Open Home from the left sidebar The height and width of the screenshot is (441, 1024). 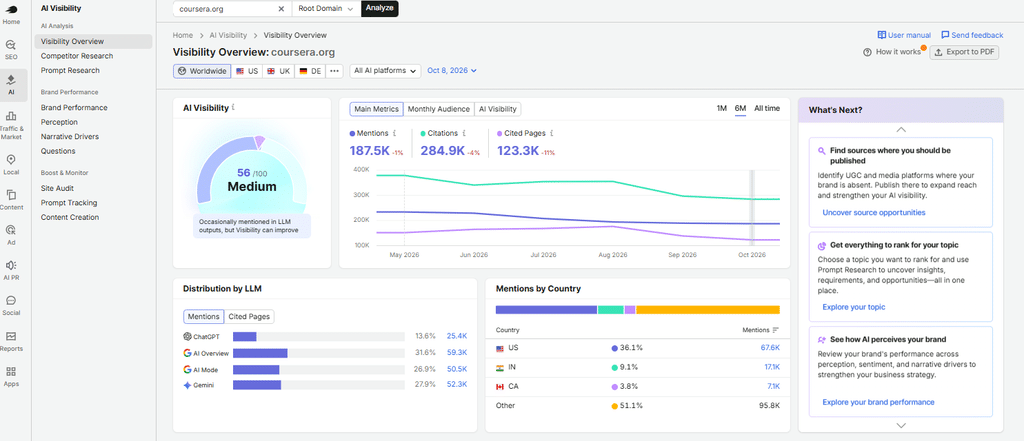11,13
